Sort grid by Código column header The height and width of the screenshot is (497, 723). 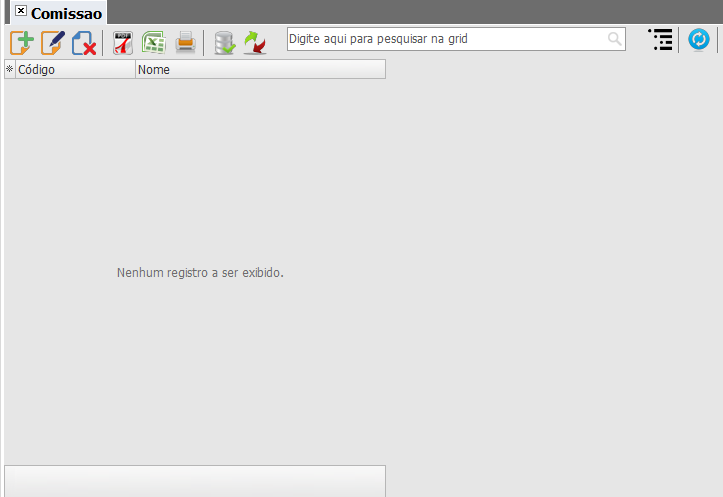click(x=75, y=70)
